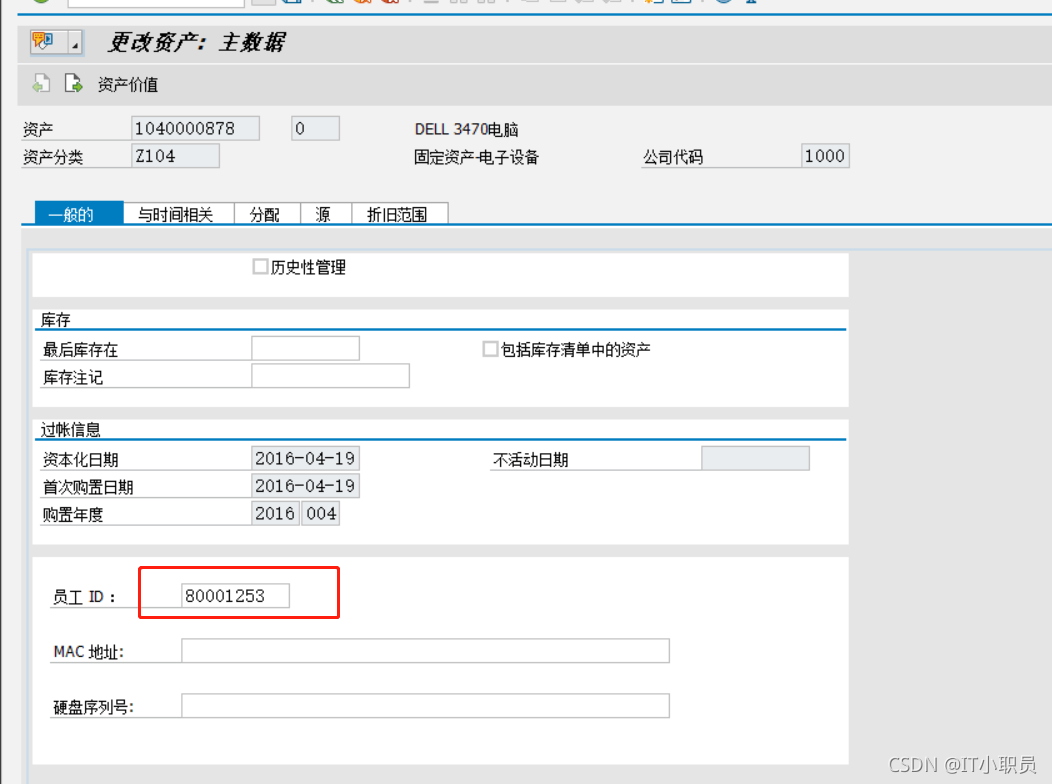
Task: Focus the 最后库存在 input field
Action: tap(305, 348)
